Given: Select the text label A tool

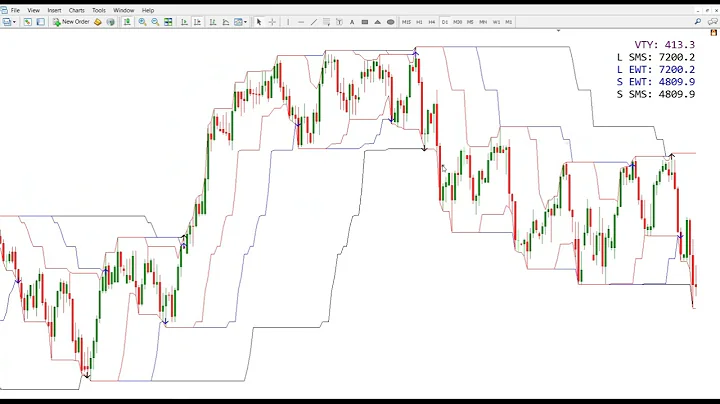Looking at the screenshot, I should [352, 22].
